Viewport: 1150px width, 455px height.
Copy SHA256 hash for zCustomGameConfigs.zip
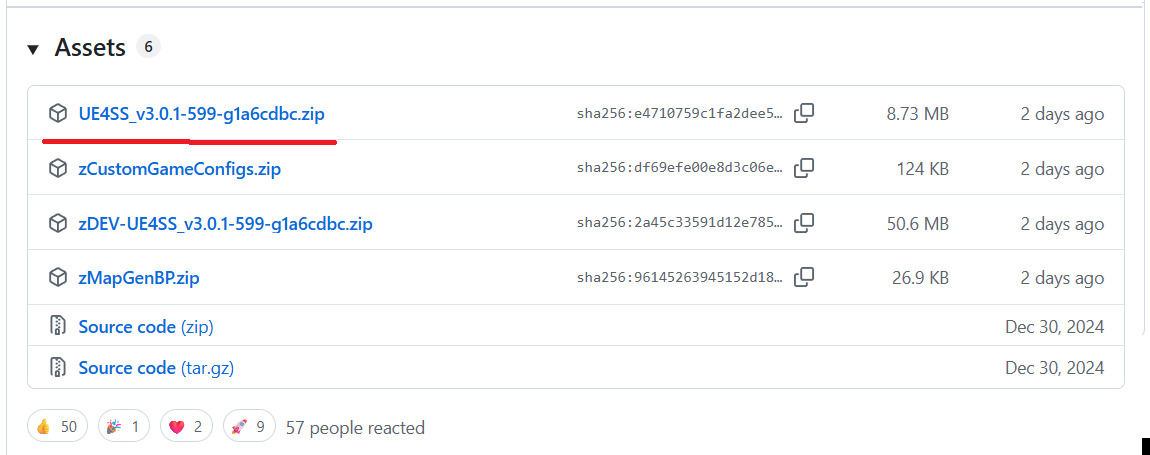804,168
